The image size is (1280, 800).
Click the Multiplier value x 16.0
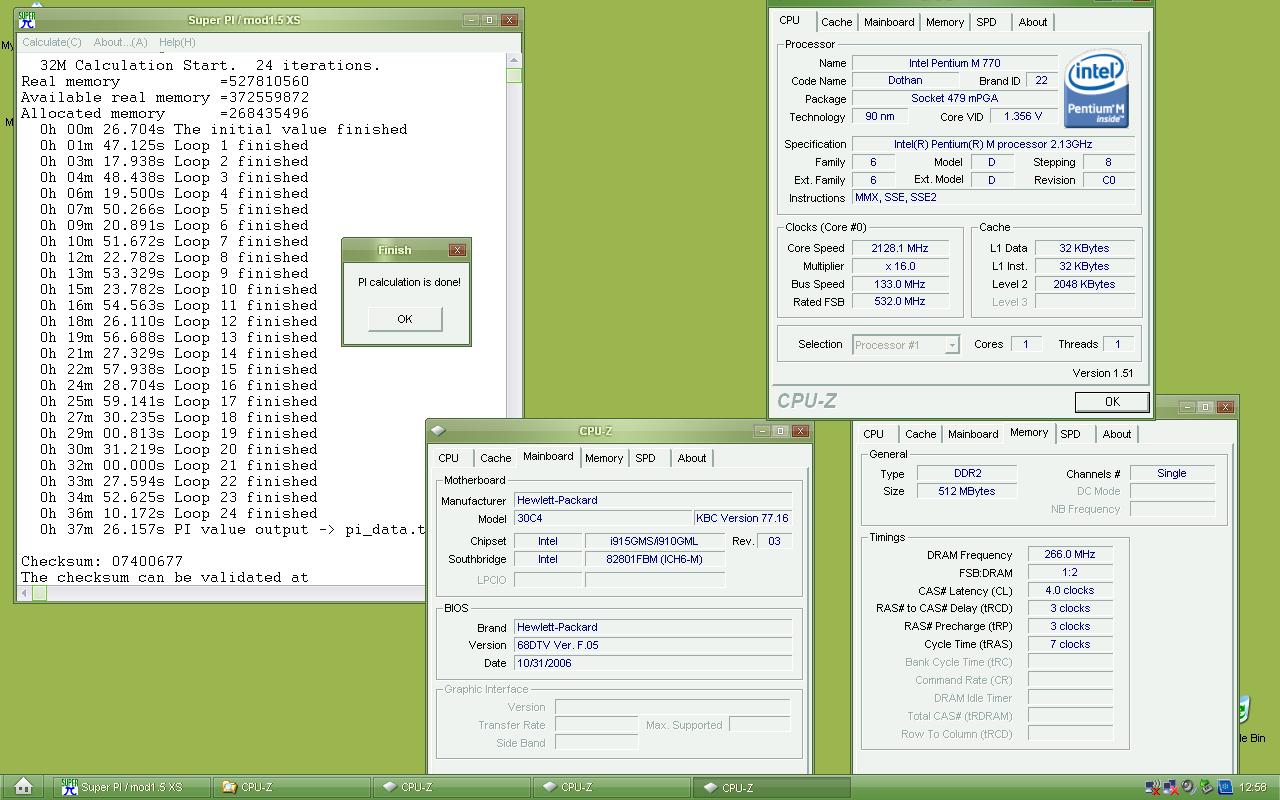pyautogui.click(x=900, y=266)
